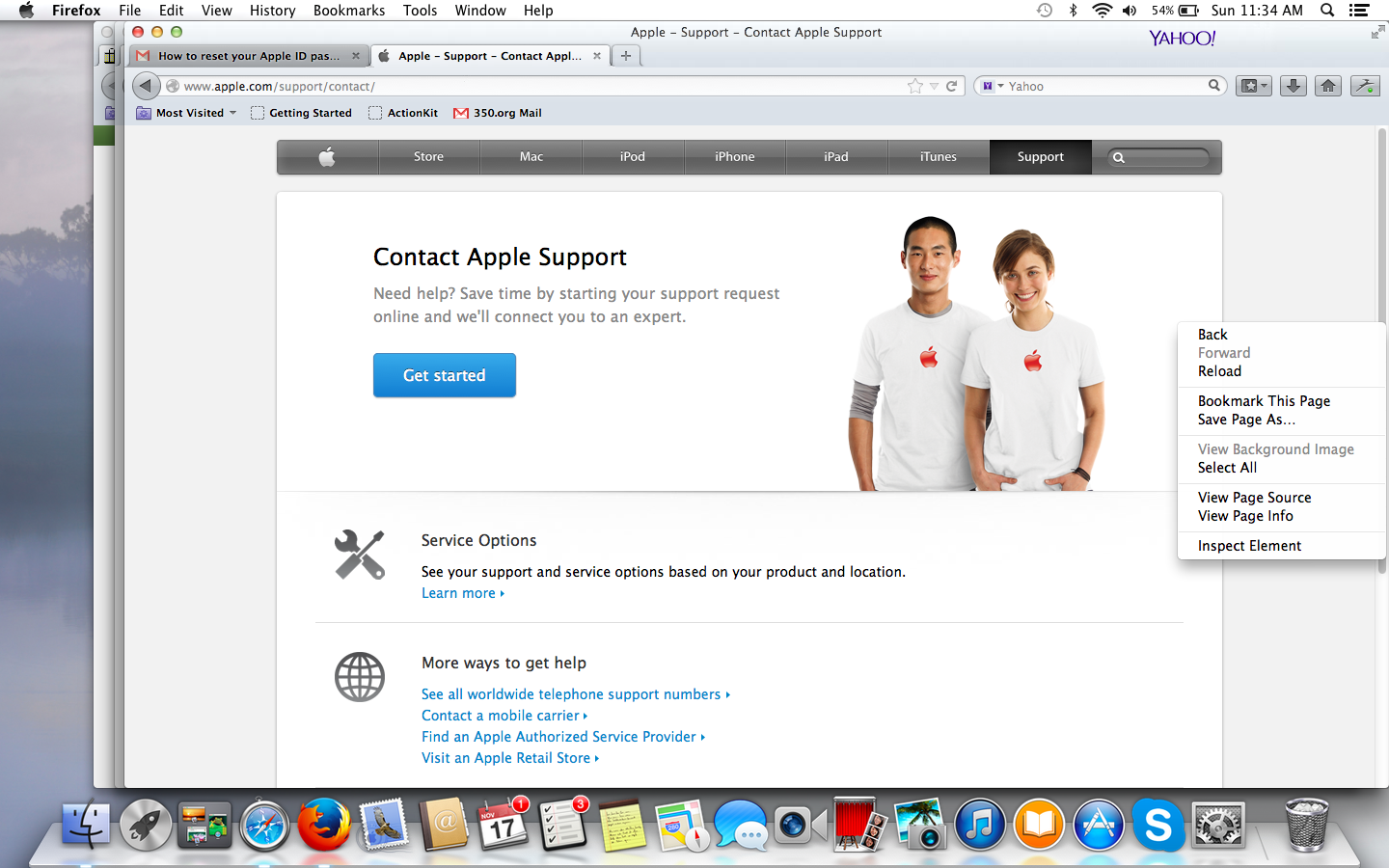This screenshot has height=868, width=1389.
Task: Open Wi-Fi status in the menu bar
Action: 1102,11
